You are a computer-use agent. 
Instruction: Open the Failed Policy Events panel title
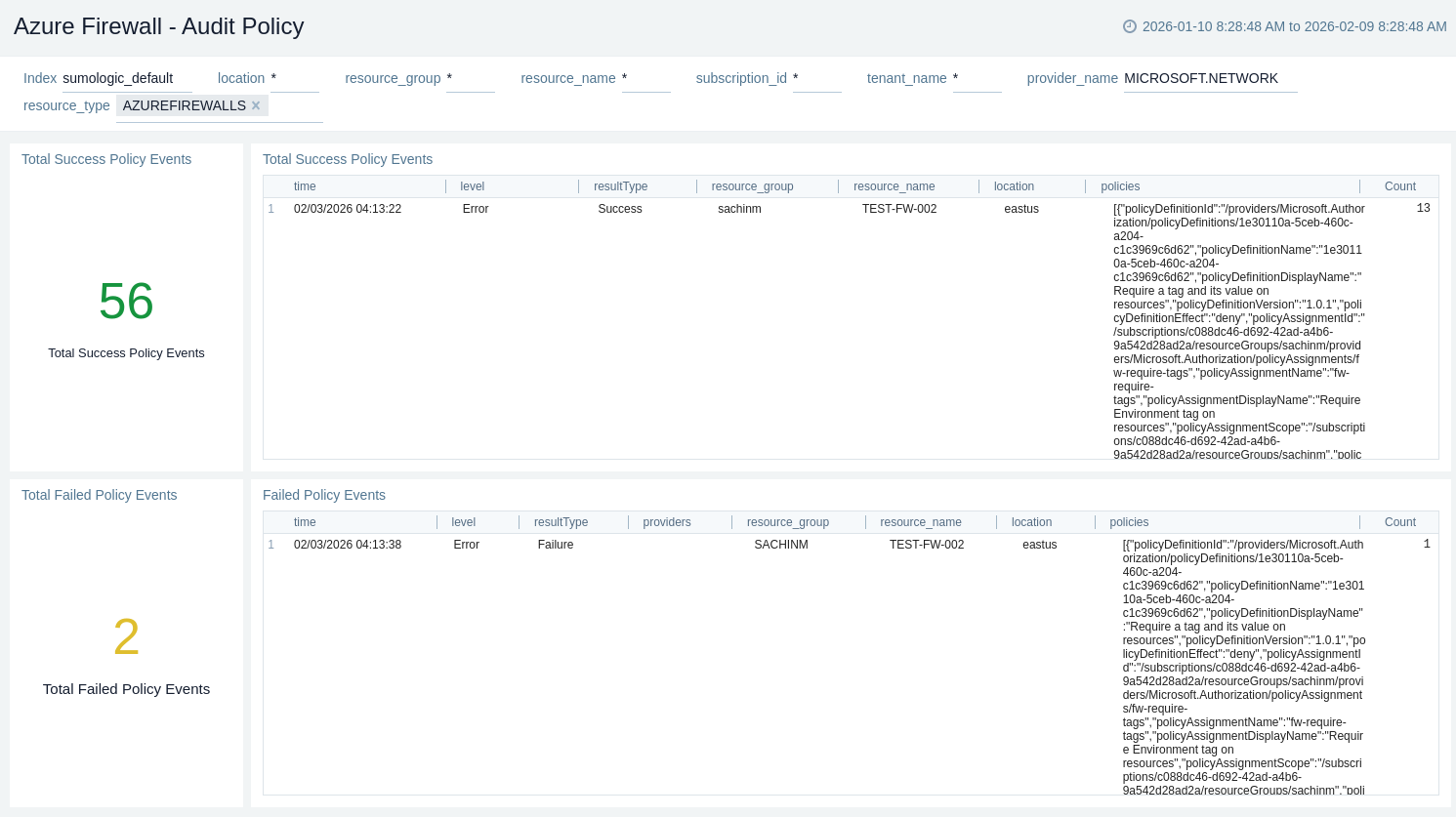point(324,495)
